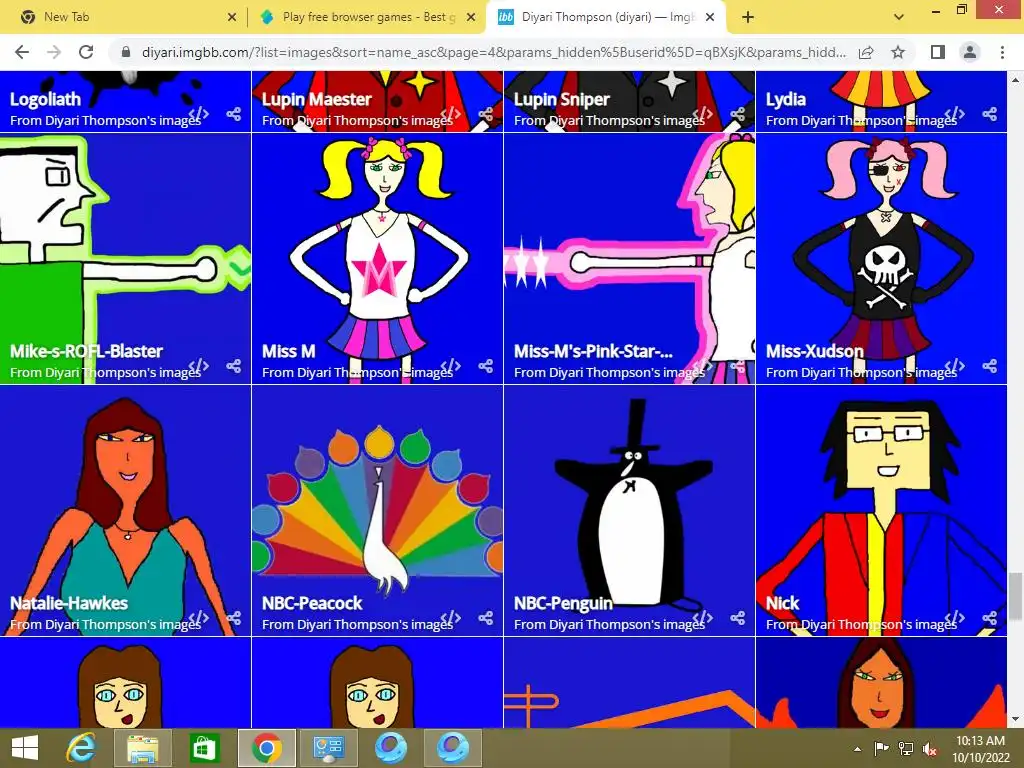Click the share page icon in address bar

point(866,52)
